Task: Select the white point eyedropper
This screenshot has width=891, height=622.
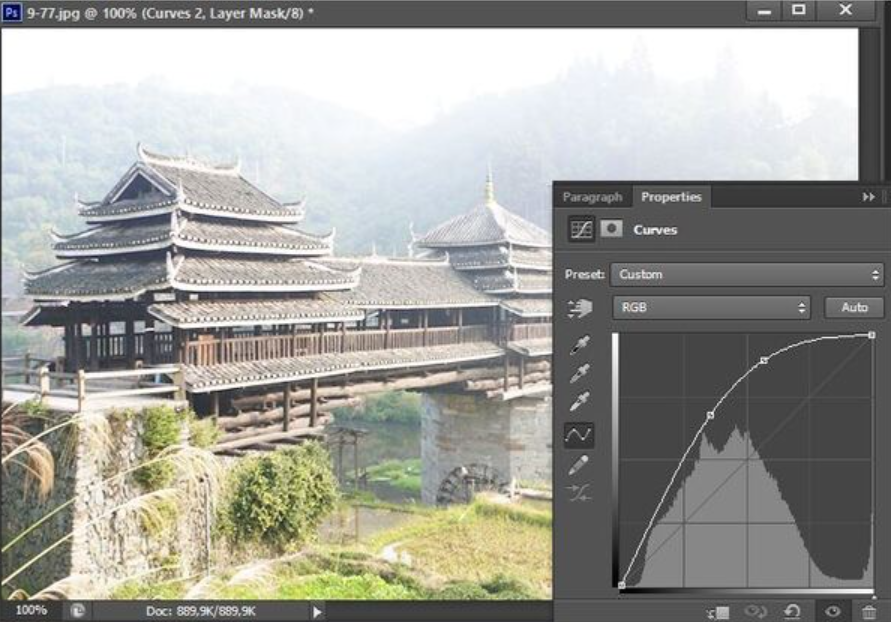Action: tap(579, 402)
